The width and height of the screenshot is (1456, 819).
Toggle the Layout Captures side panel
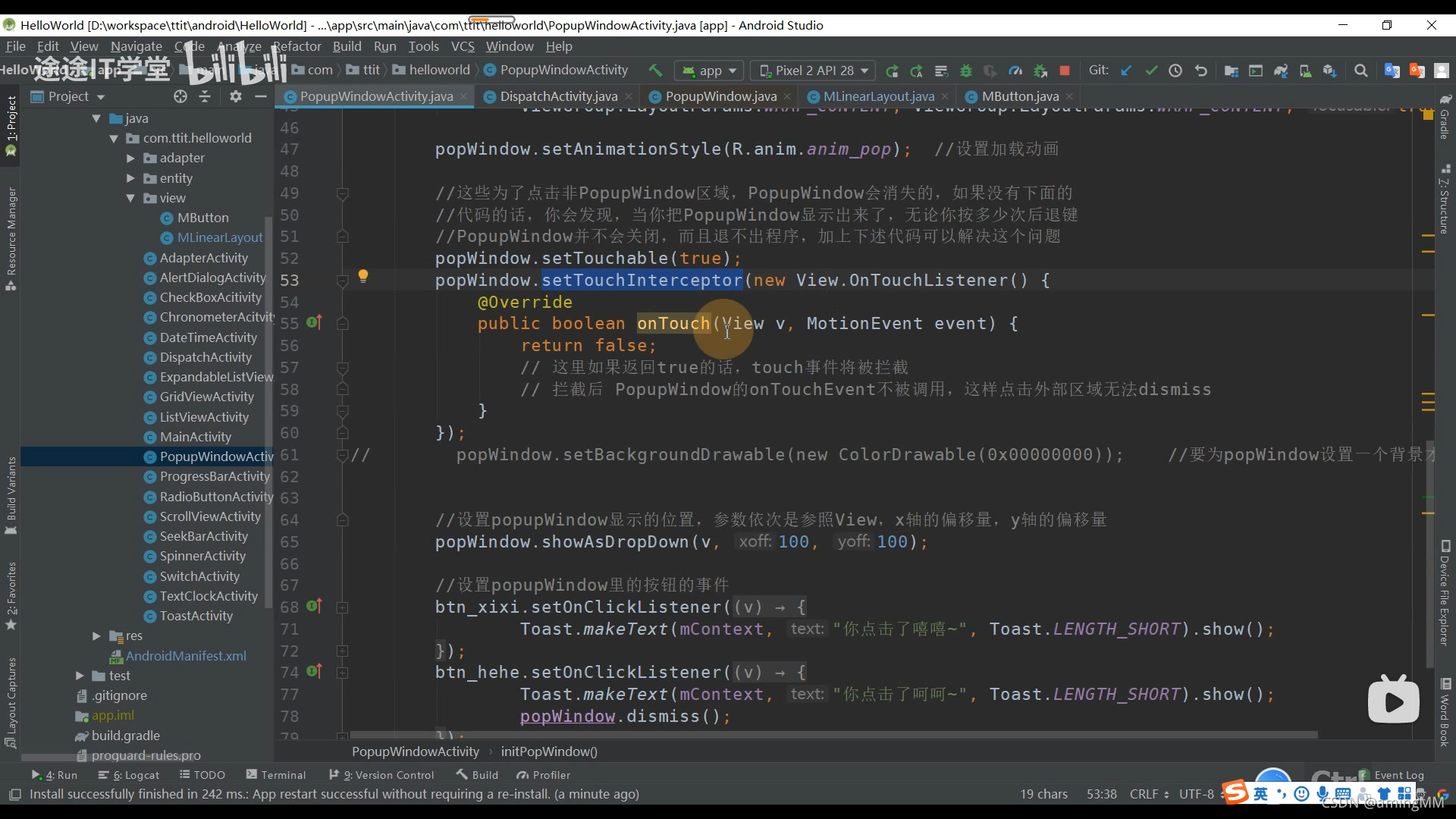(x=11, y=702)
